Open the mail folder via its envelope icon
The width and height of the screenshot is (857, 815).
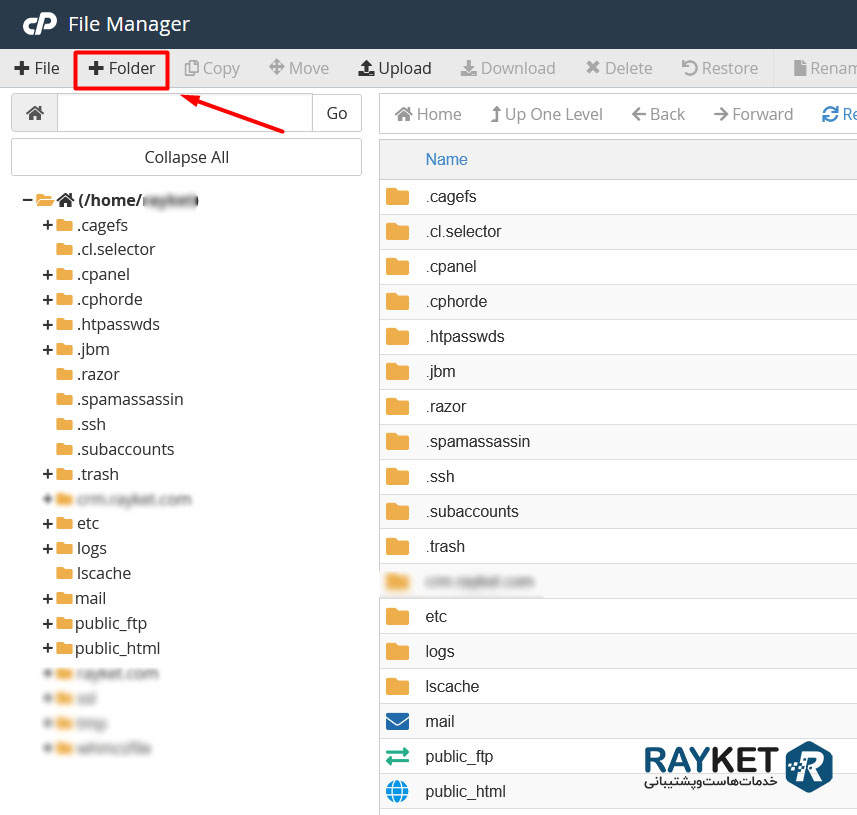(397, 721)
